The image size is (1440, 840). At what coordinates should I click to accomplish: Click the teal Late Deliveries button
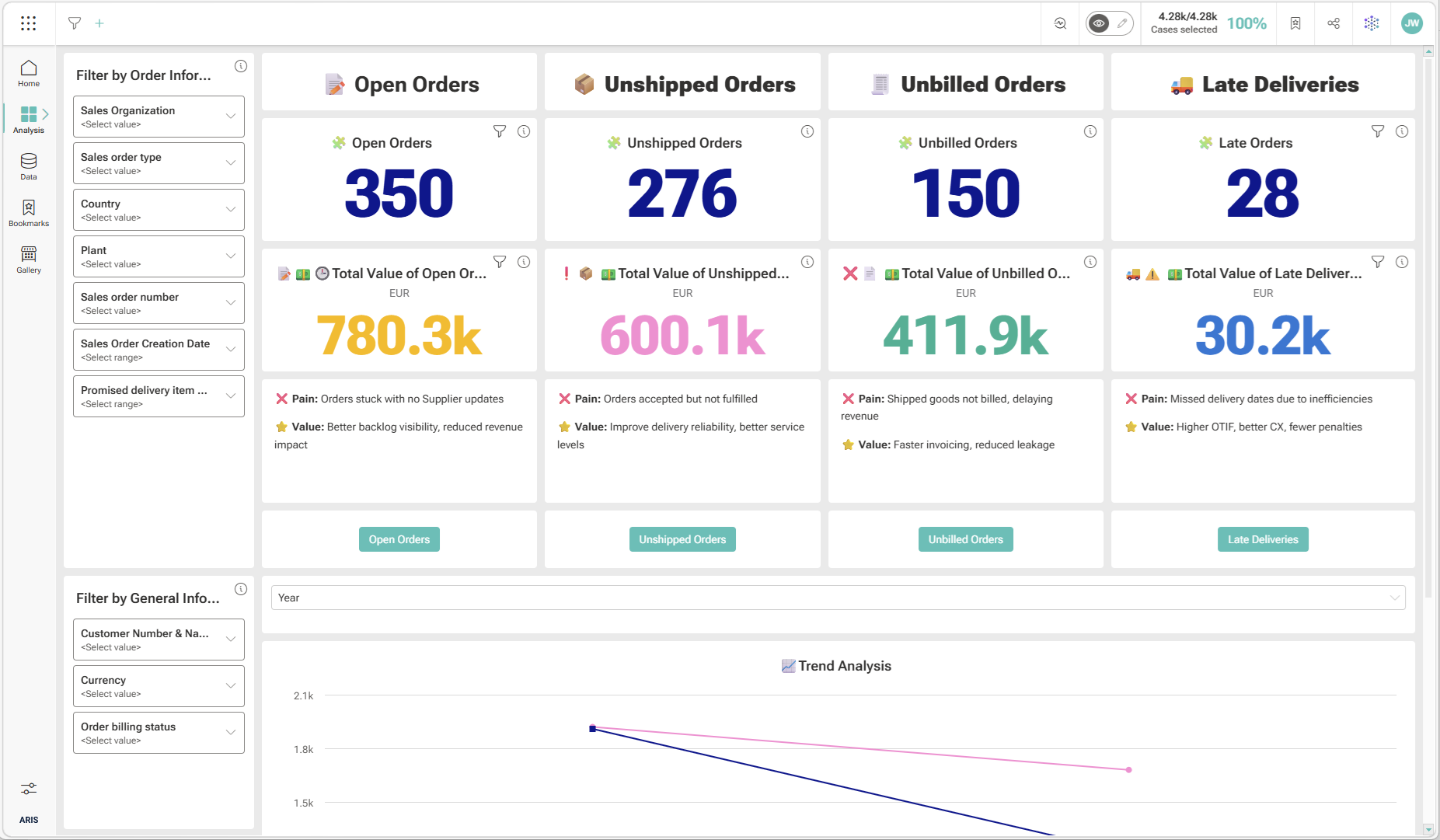click(1263, 539)
